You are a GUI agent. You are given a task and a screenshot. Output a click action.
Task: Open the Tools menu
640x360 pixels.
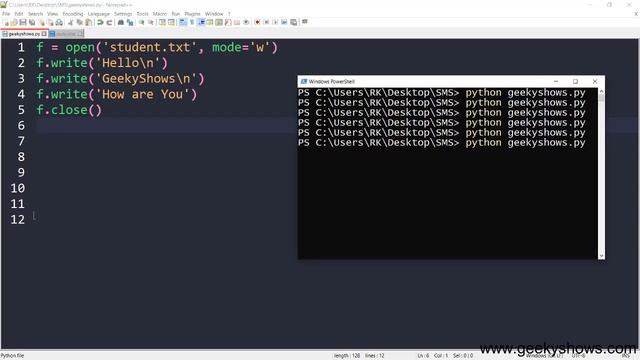(x=142, y=14)
